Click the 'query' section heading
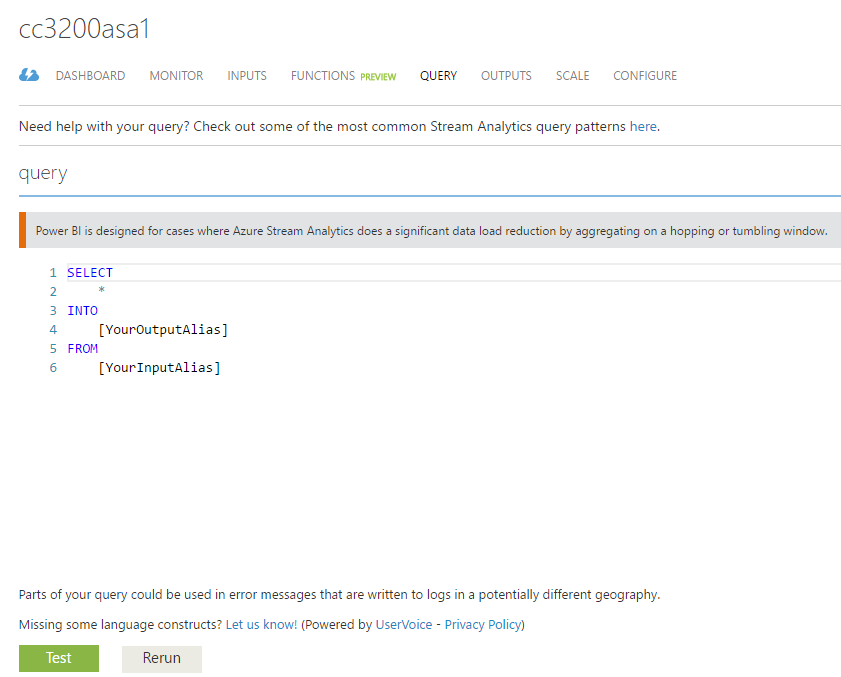The image size is (841, 677). pyautogui.click(x=43, y=173)
